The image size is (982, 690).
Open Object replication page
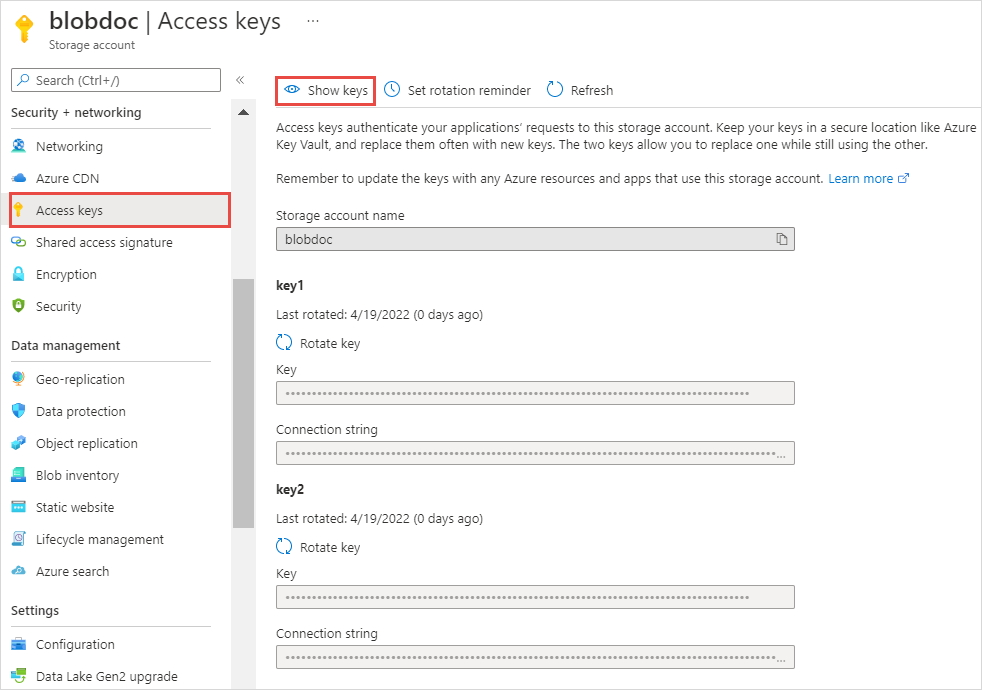[x=86, y=443]
